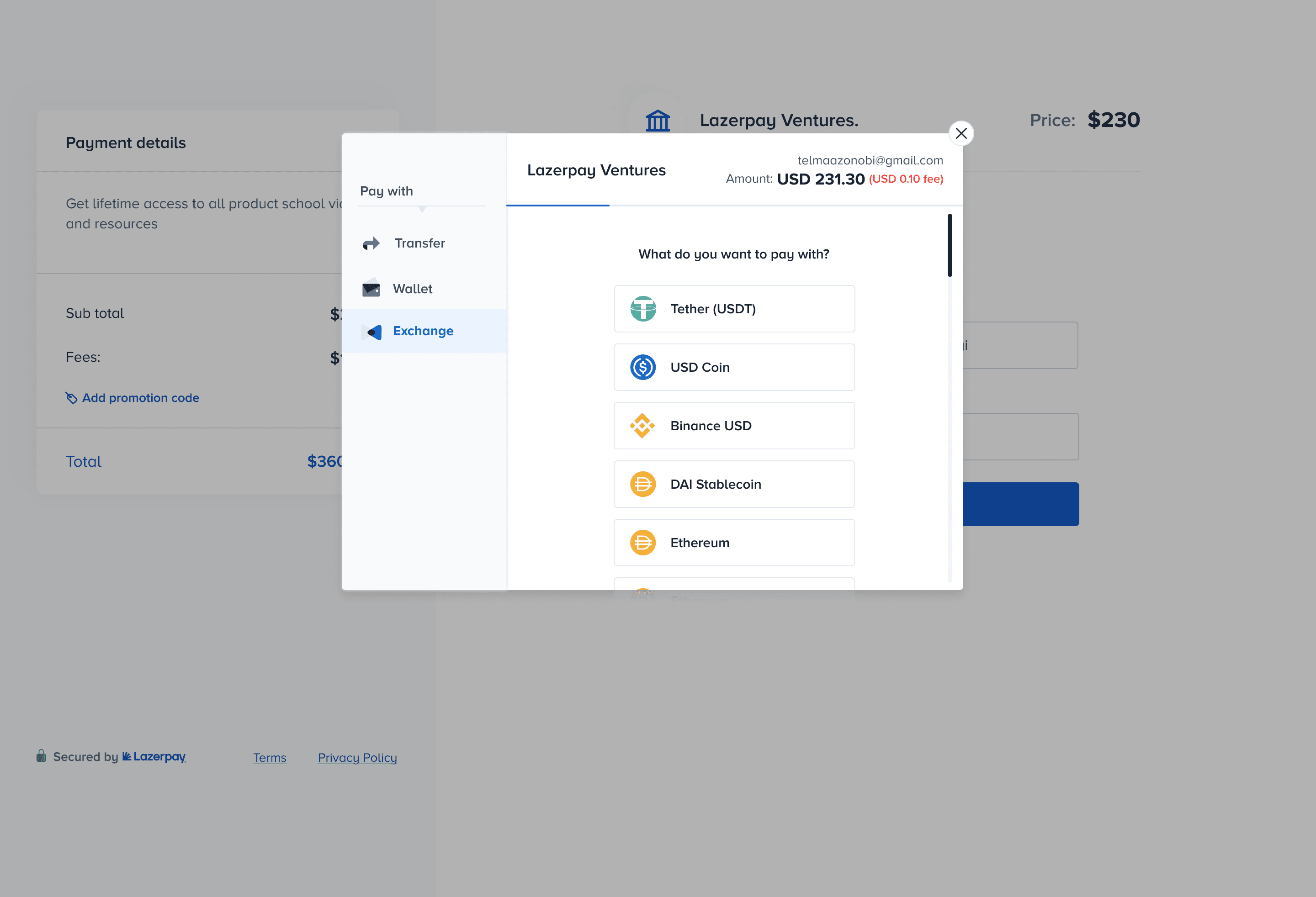This screenshot has width=1316, height=897.
Task: Open the Terms link
Action: click(270, 758)
